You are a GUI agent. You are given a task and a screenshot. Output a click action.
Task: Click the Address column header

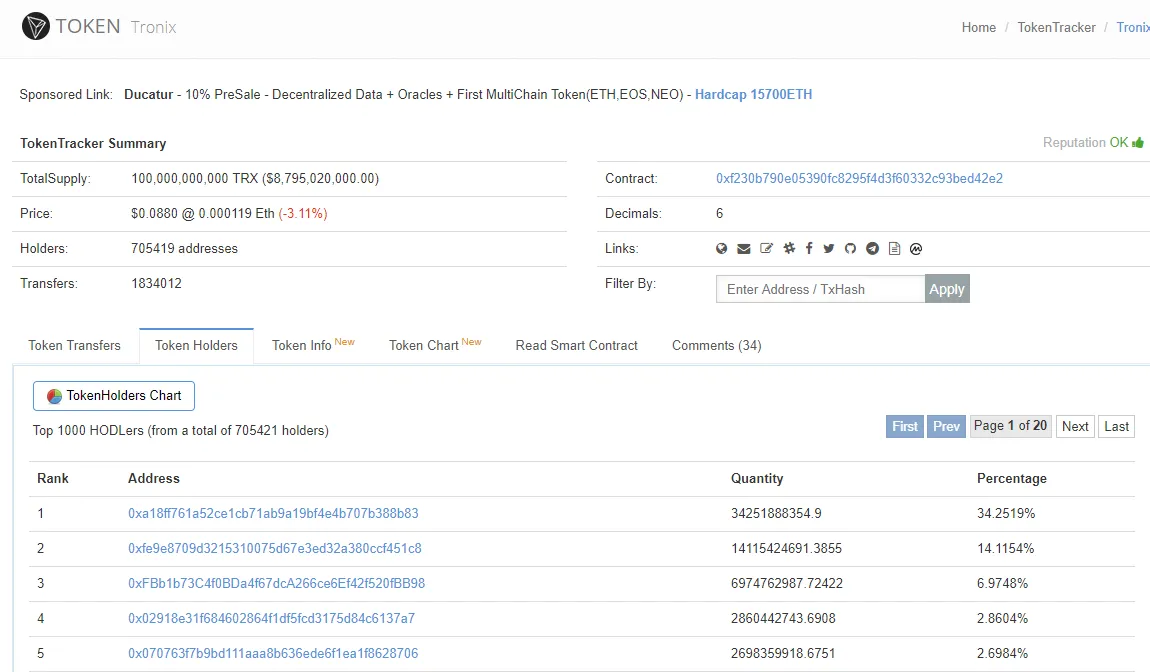[x=153, y=478]
